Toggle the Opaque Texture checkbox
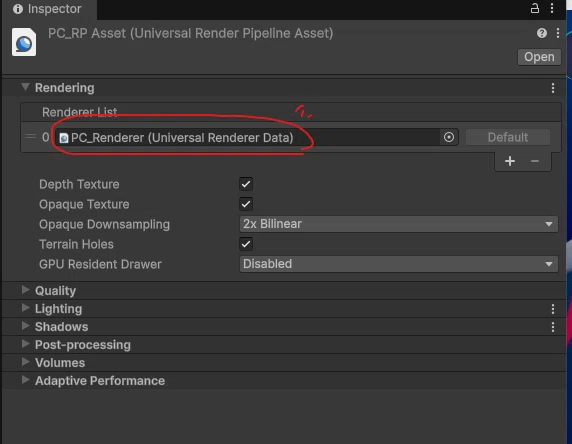The image size is (572, 444). click(x=246, y=204)
